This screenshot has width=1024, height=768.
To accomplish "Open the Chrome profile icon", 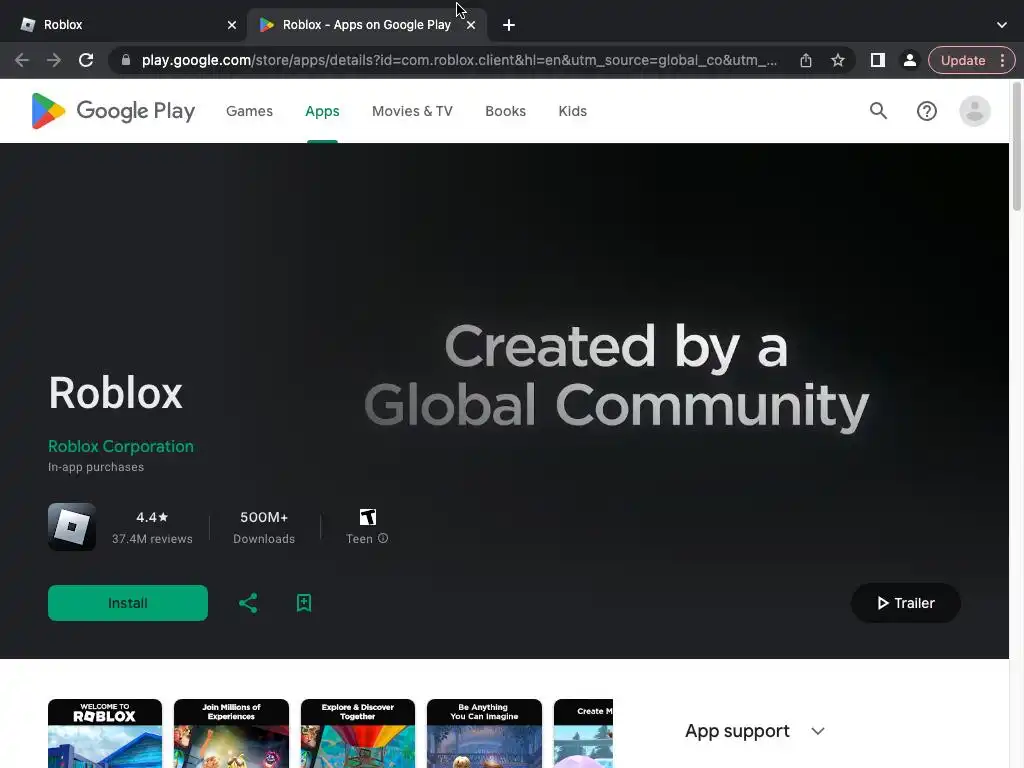I will (909, 60).
